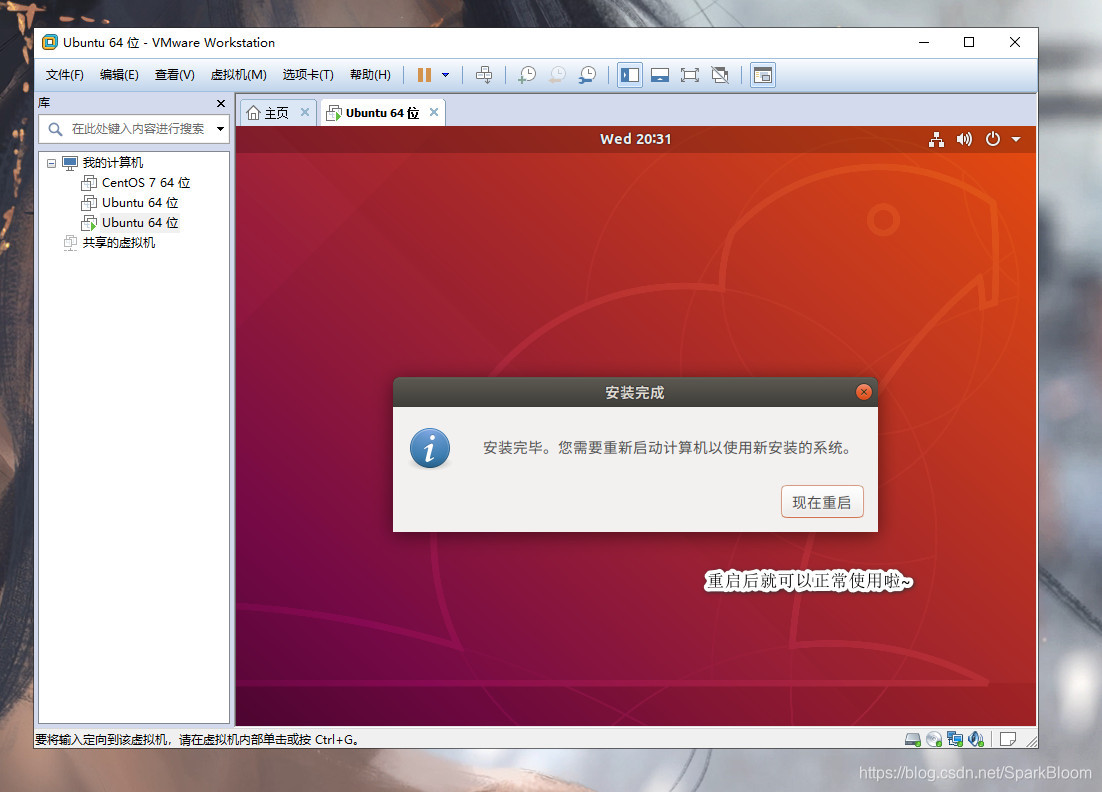
Task: Click the Ubuntu volume speaker icon
Action: pos(964,139)
